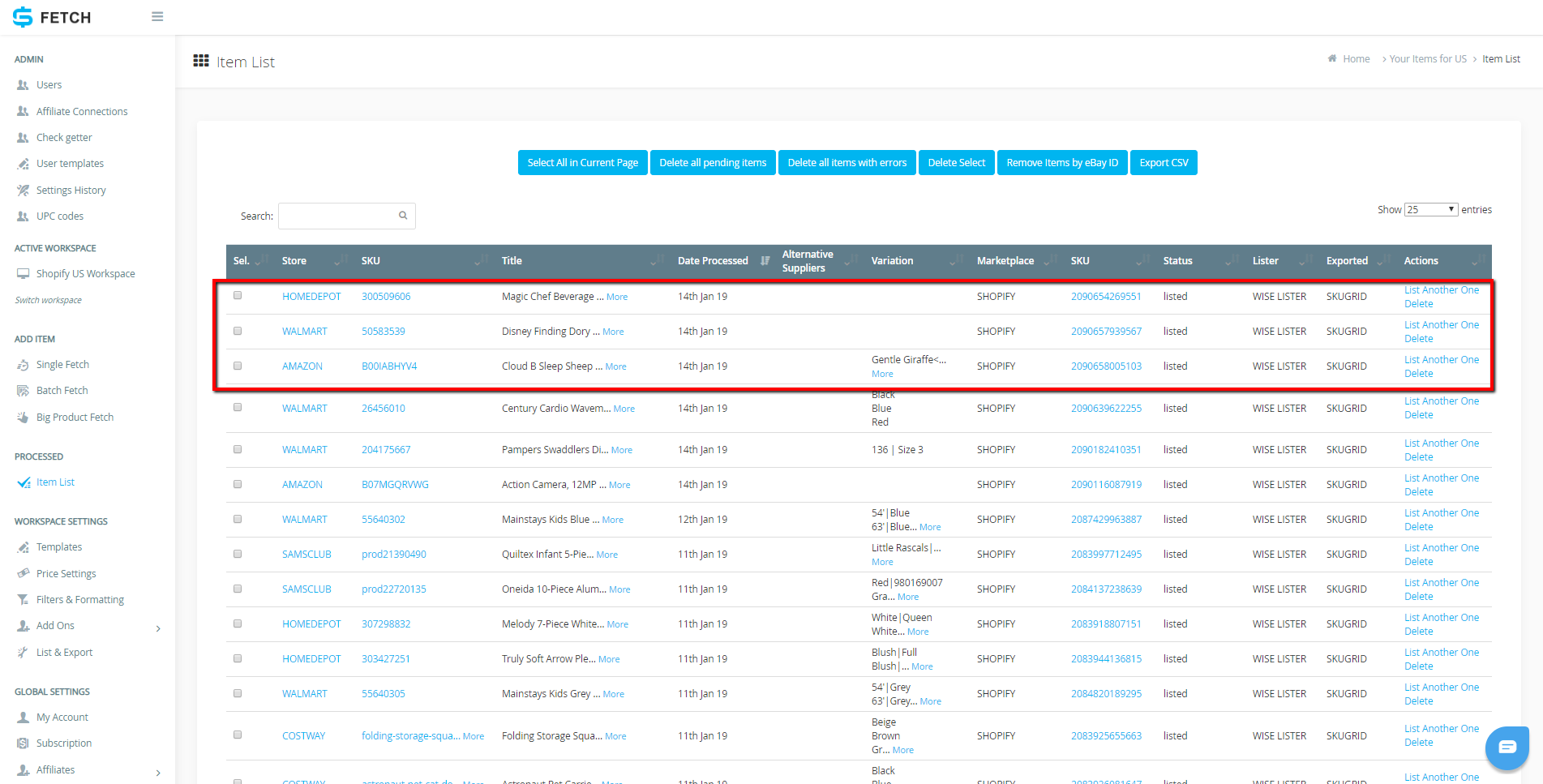This screenshot has height=784, width=1543.
Task: Sort by Store column header
Action: click(313, 261)
